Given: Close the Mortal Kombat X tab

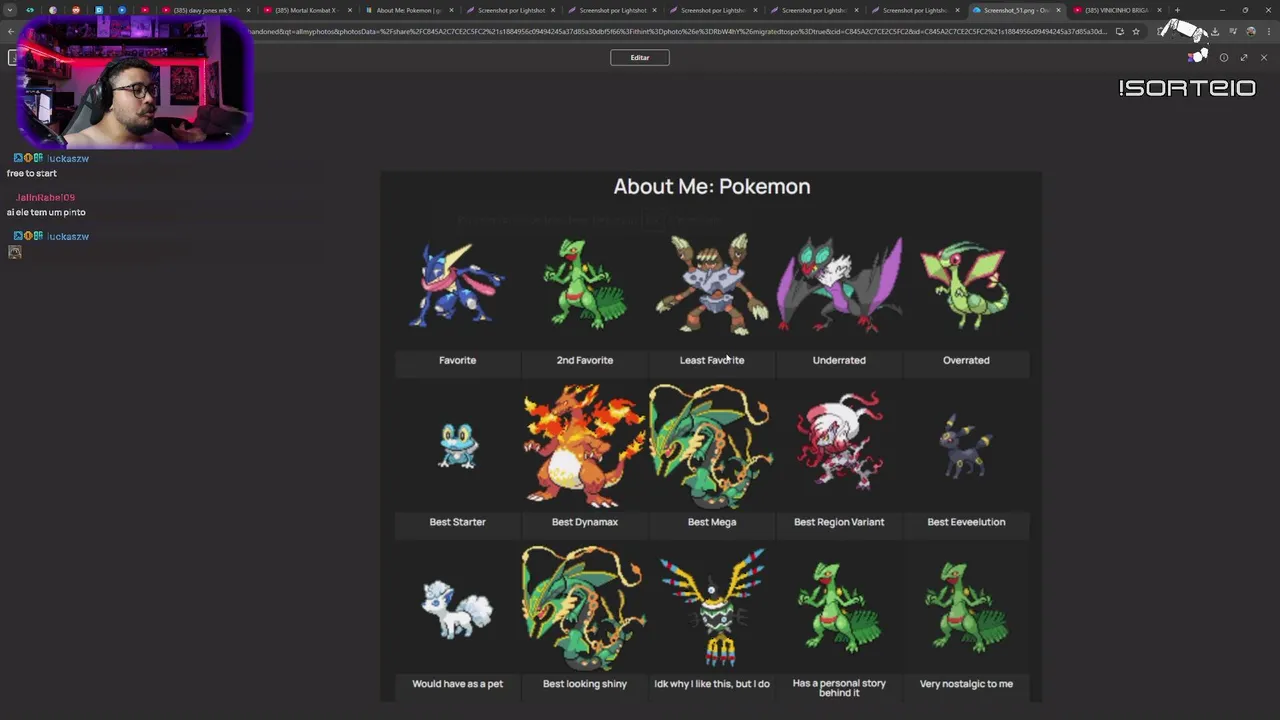Looking at the screenshot, I should [350, 10].
